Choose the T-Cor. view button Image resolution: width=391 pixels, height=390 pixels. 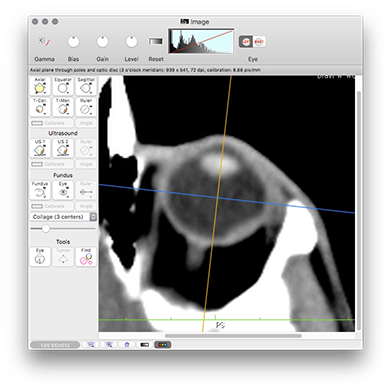[x=40, y=107]
